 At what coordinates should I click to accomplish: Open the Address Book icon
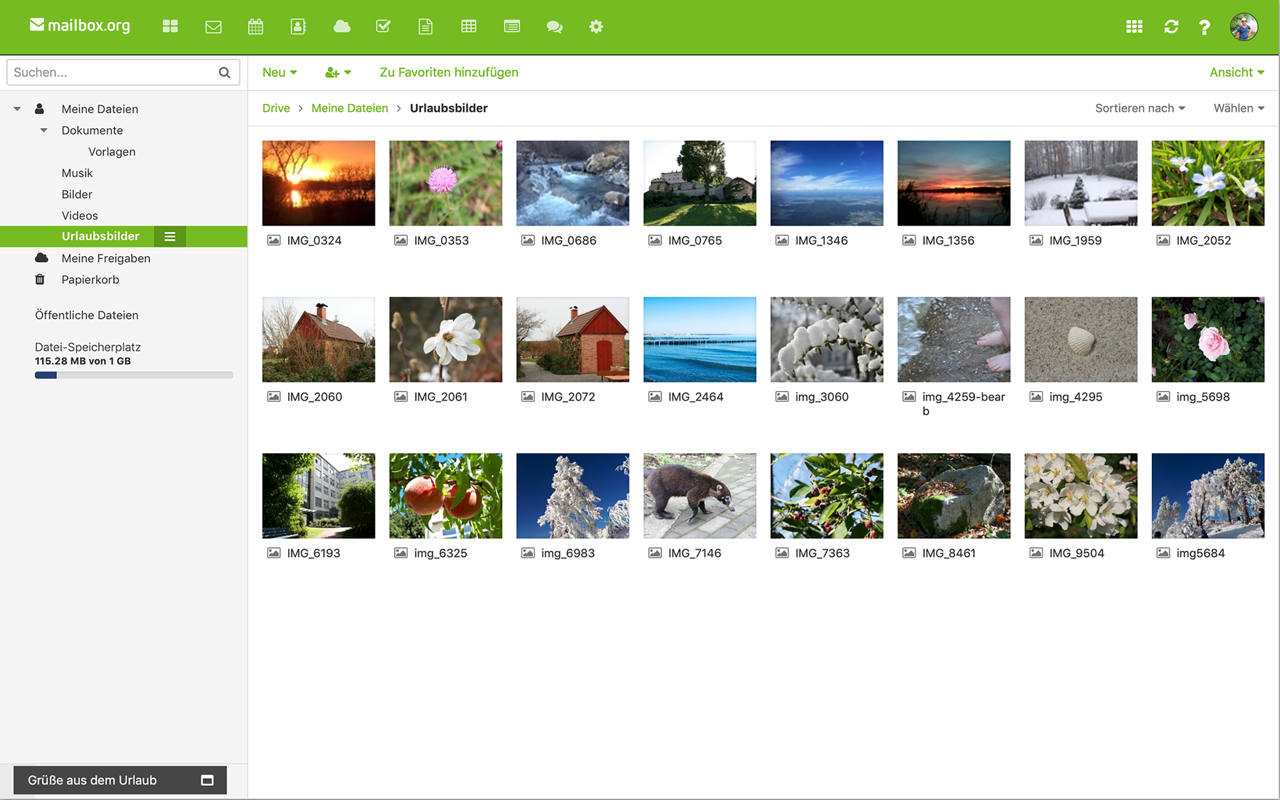pos(298,27)
